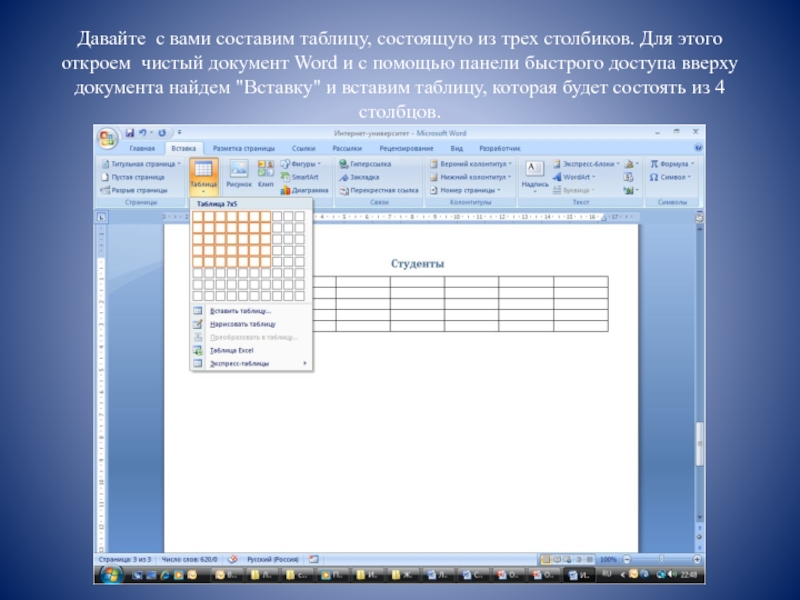
Task: Select the Вид ribbon tab
Action: click(457, 148)
